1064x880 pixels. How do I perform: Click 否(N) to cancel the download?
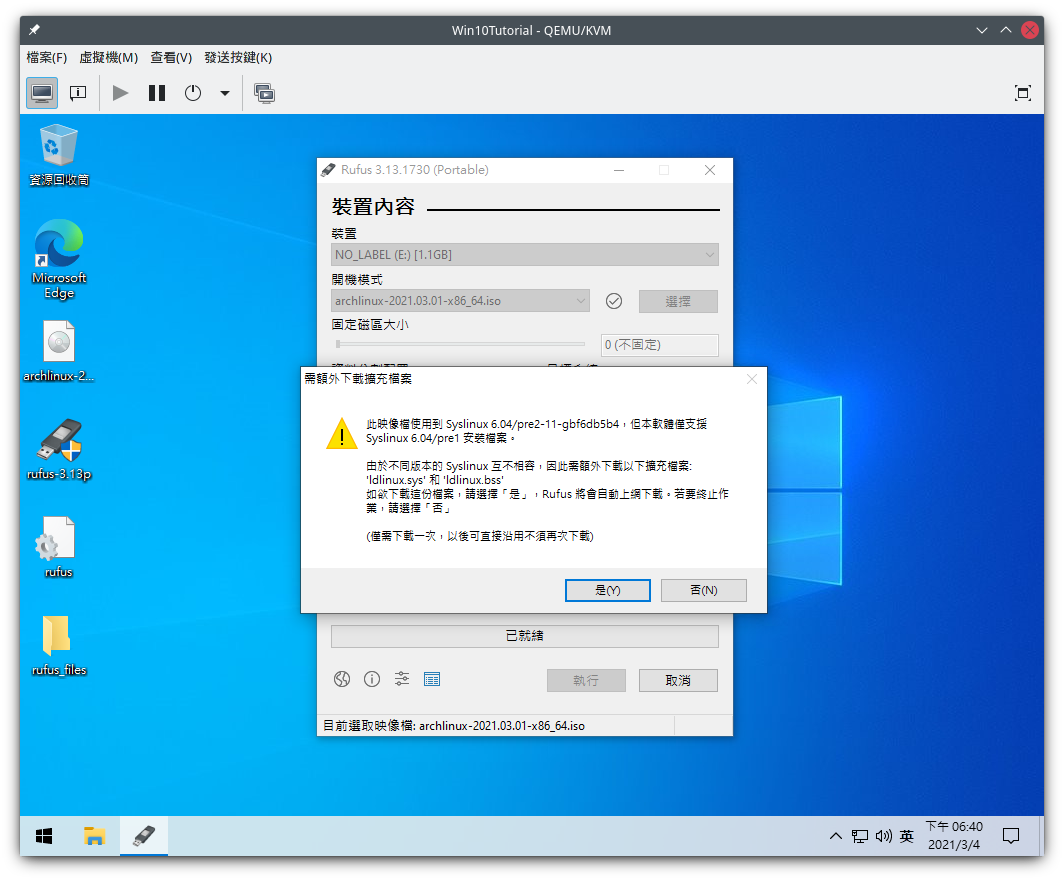coord(704,590)
